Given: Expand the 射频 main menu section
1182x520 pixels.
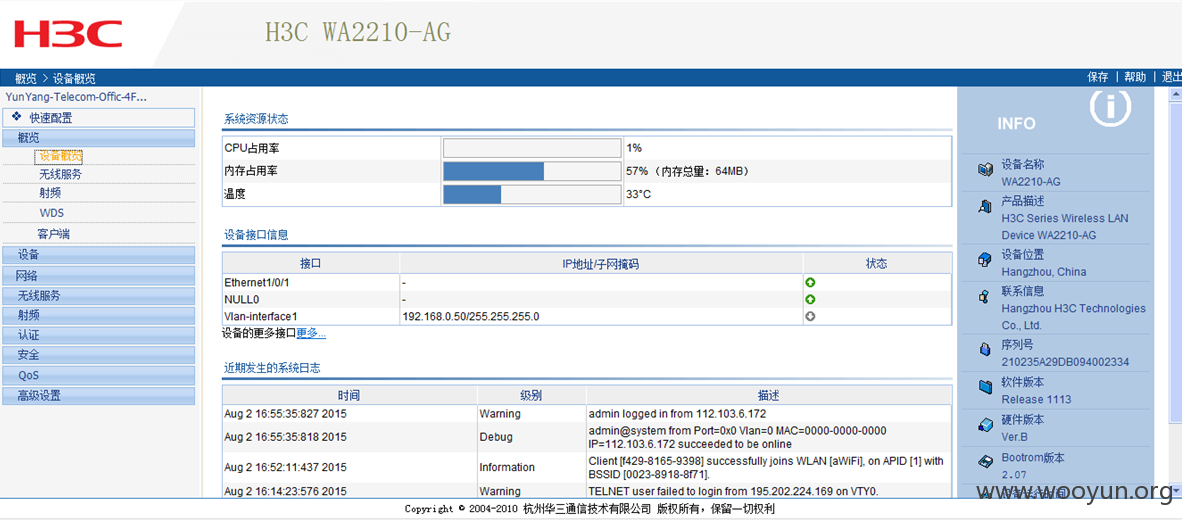Looking at the screenshot, I should (x=99, y=315).
